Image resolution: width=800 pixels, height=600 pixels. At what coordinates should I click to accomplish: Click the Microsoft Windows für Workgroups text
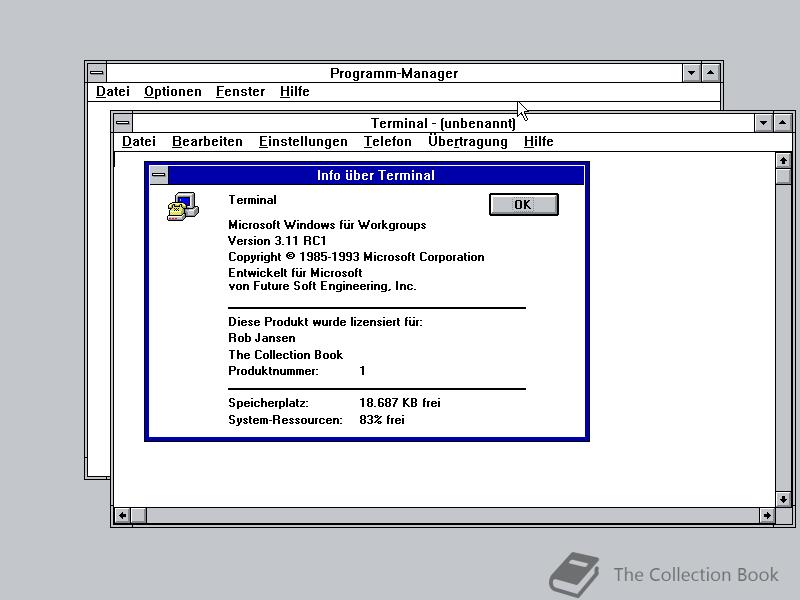[327, 225]
